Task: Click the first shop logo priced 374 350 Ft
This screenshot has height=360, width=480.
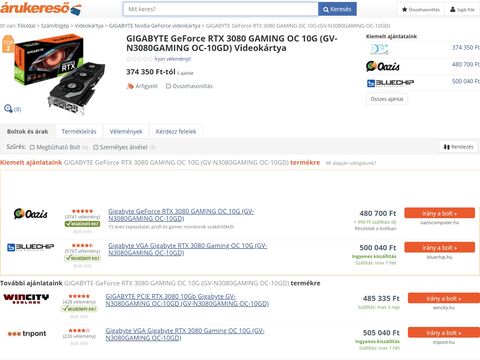Action: [x=379, y=49]
